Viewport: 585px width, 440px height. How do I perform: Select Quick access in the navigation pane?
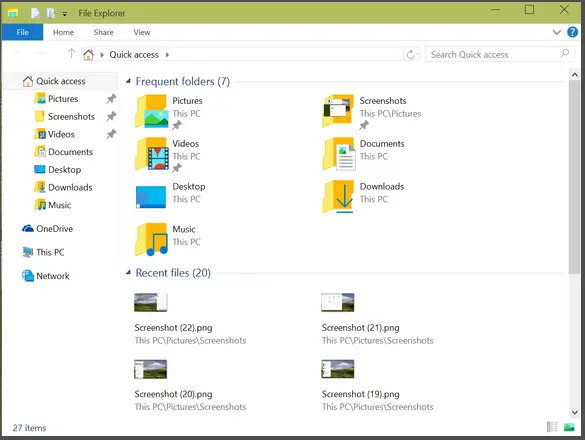coord(60,81)
